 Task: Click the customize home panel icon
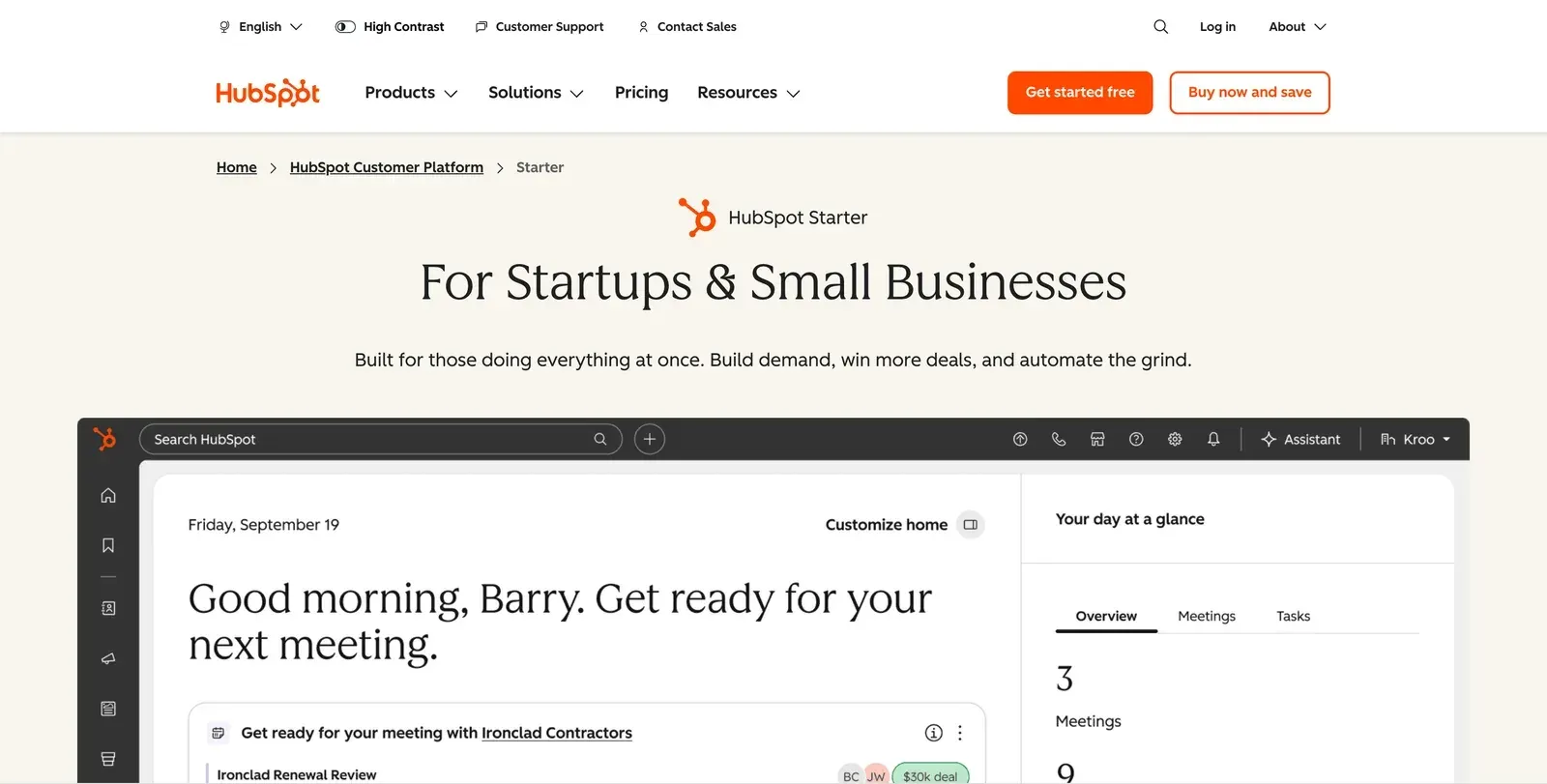(971, 525)
